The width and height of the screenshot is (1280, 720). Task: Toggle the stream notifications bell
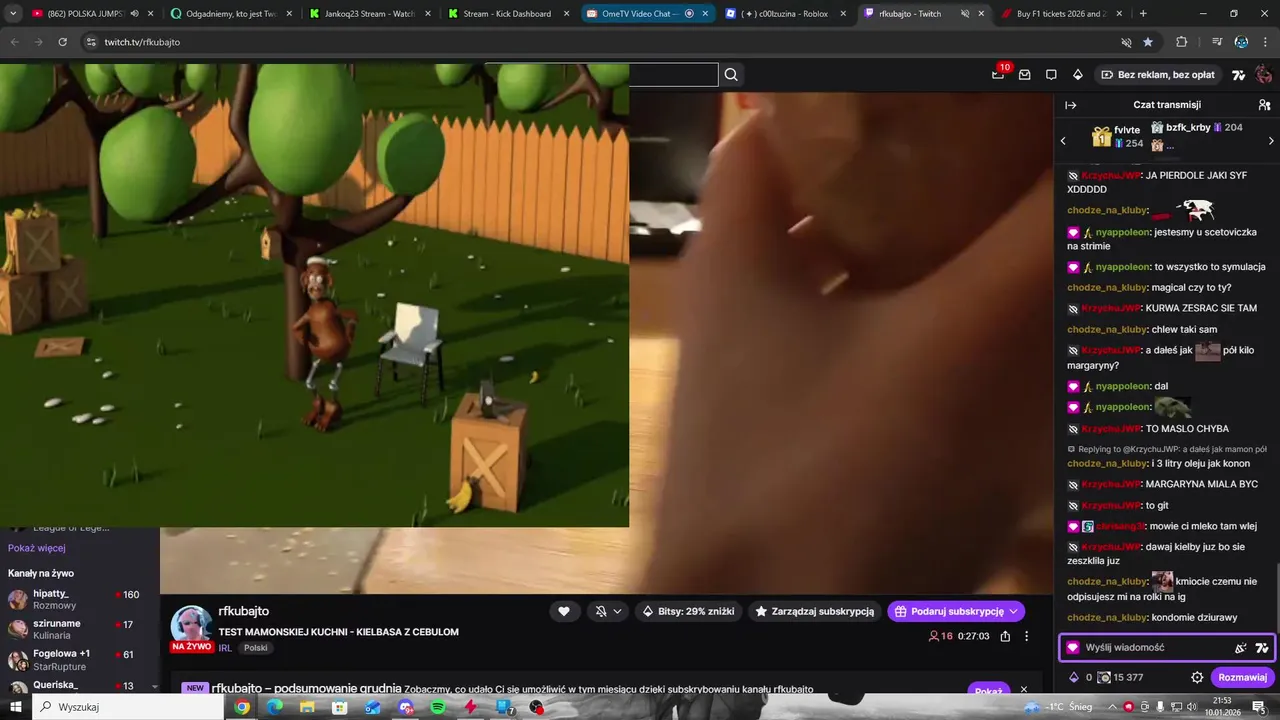[x=601, y=611]
